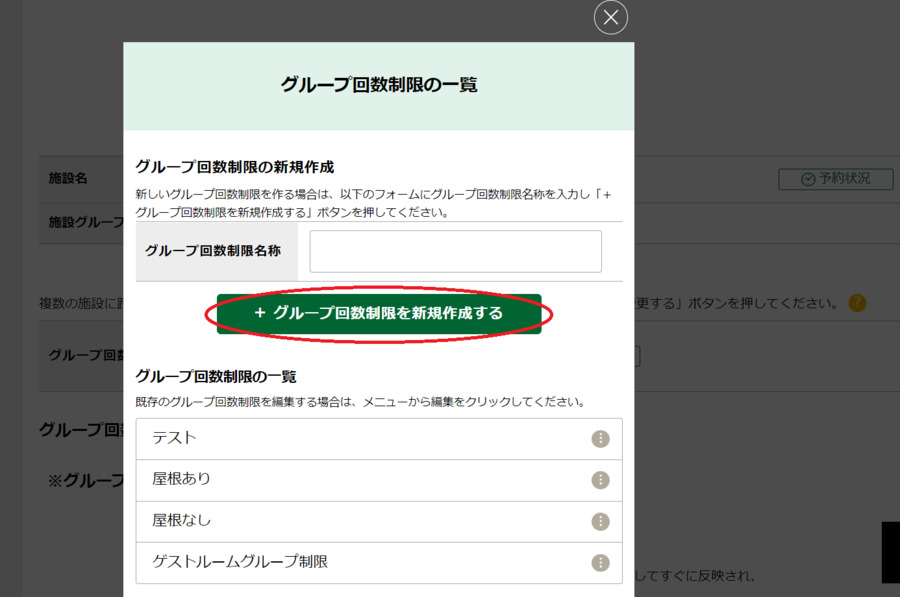Screen dimensions: 900x597
Task: Click the グループ回数制限の新規作成 heading
Action: coord(234,166)
